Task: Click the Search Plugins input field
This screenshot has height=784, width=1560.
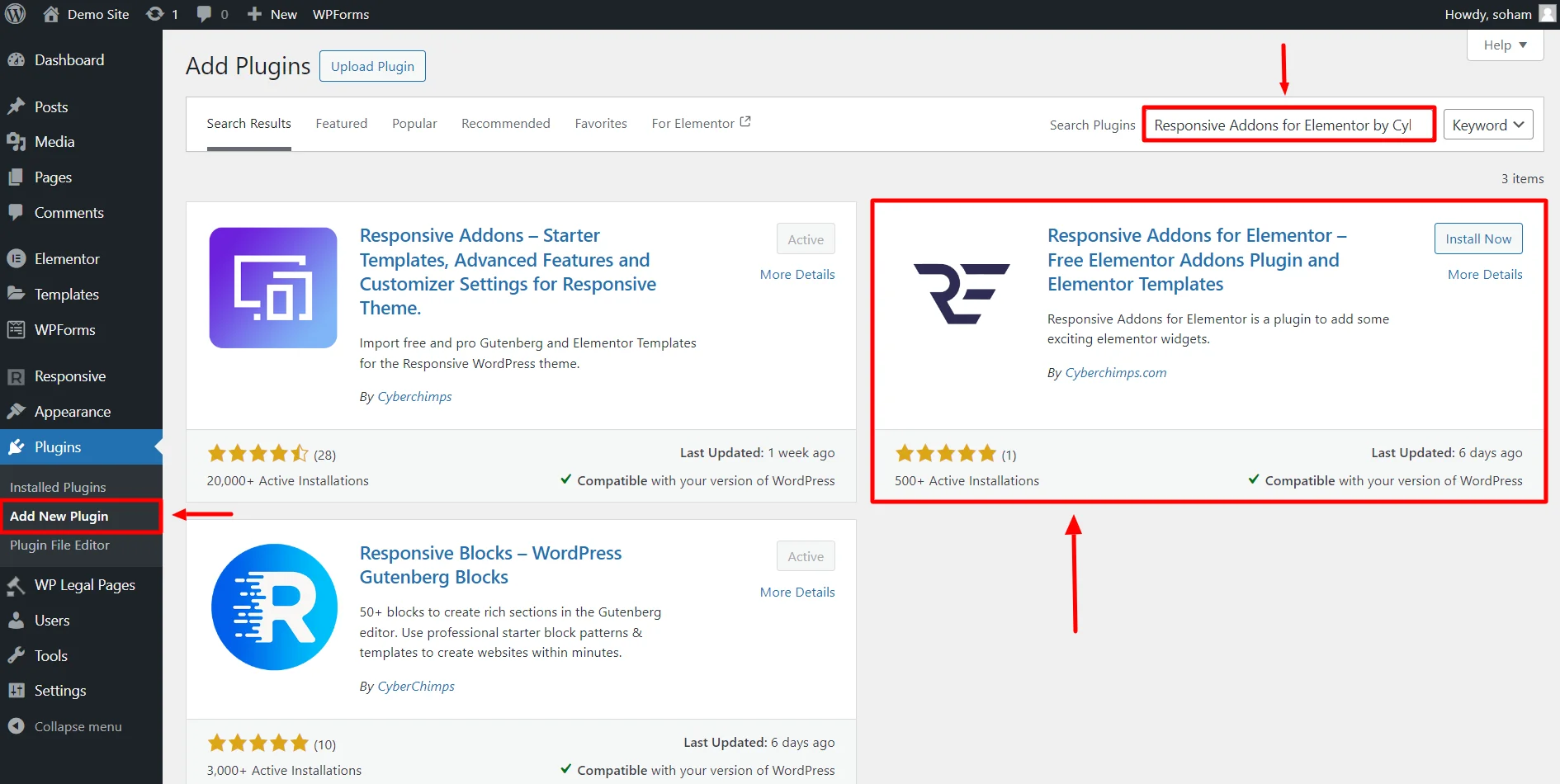Action: [x=1288, y=125]
